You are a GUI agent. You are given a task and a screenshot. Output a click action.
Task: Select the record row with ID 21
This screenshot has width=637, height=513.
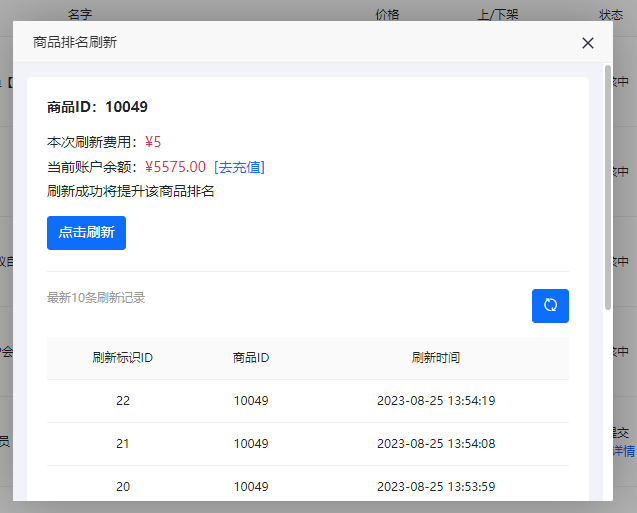coord(123,444)
